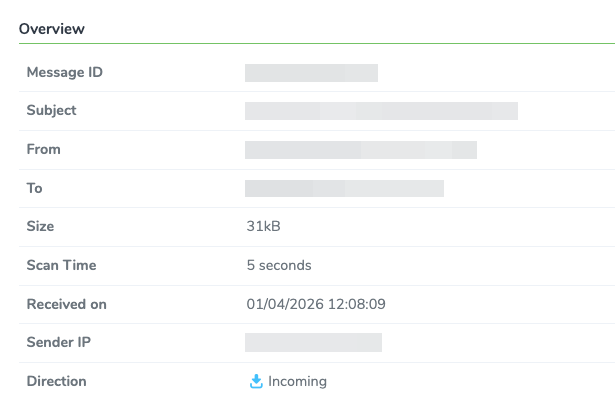Select the Scan Time label
615x413 pixels.
pos(62,265)
